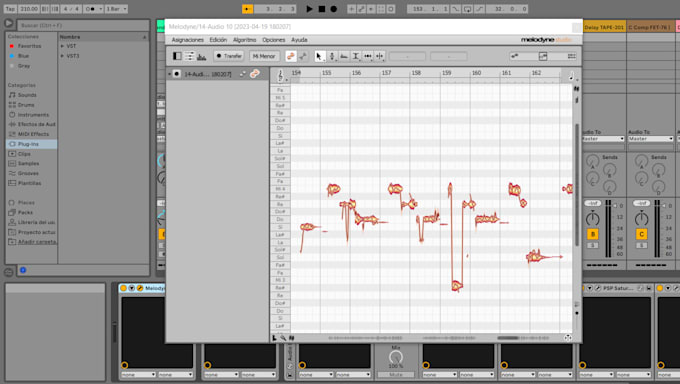Click the play button in Ableton transport
Screen dimensions: 680x384
309,9
